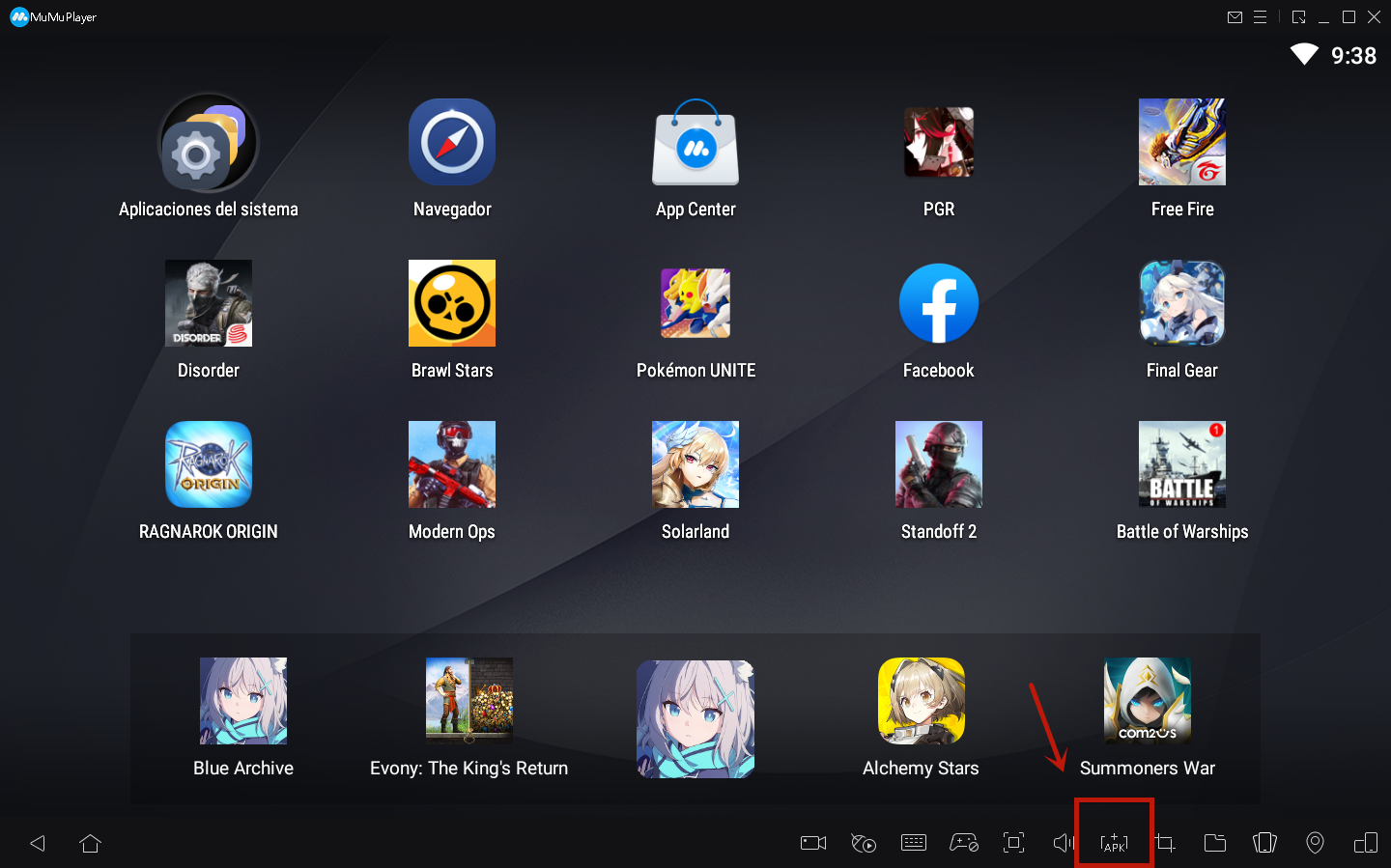Open Summoners War recommendation
This screenshot has width=1391, height=868.
tap(1148, 701)
